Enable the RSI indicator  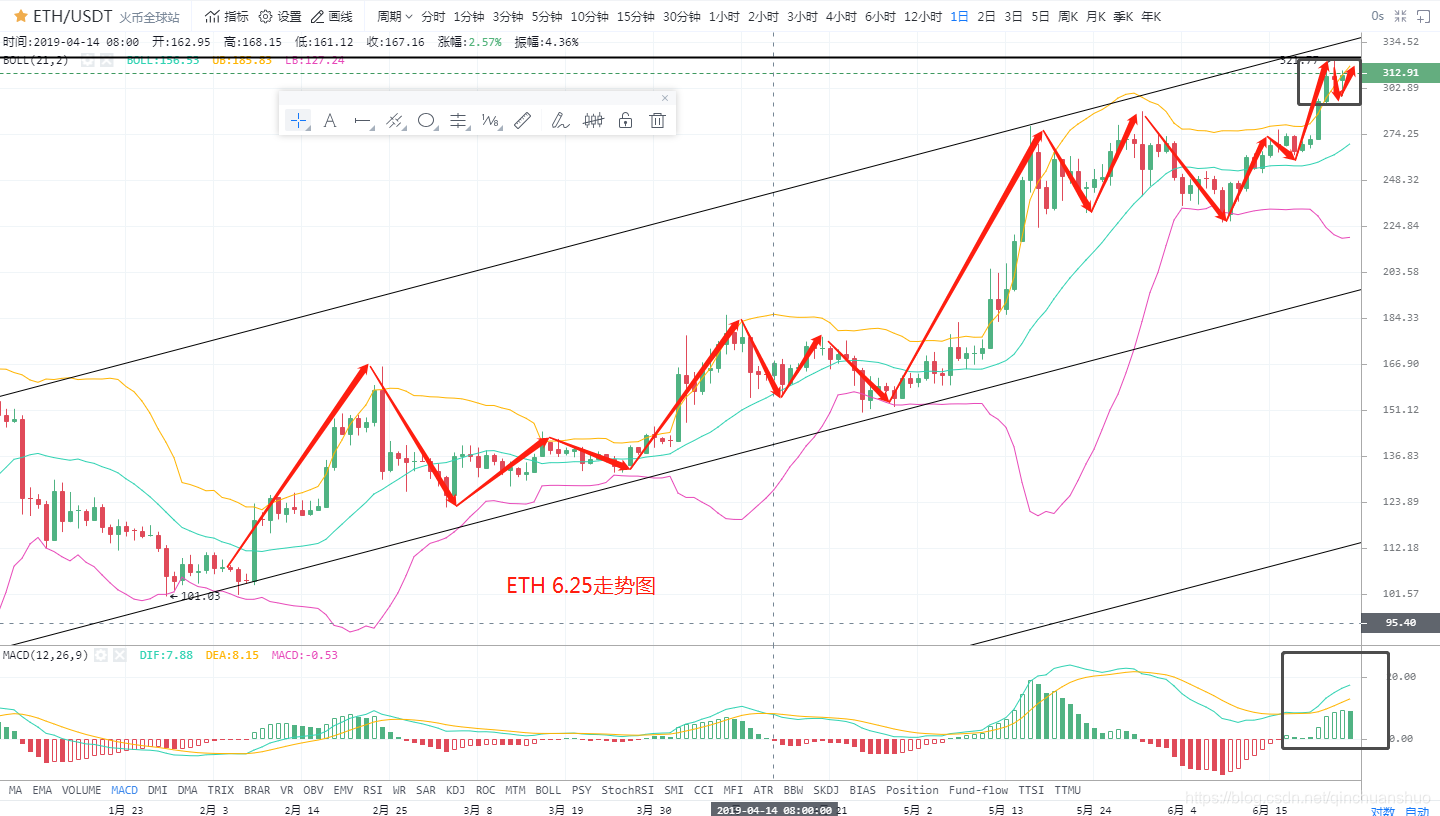(x=373, y=790)
